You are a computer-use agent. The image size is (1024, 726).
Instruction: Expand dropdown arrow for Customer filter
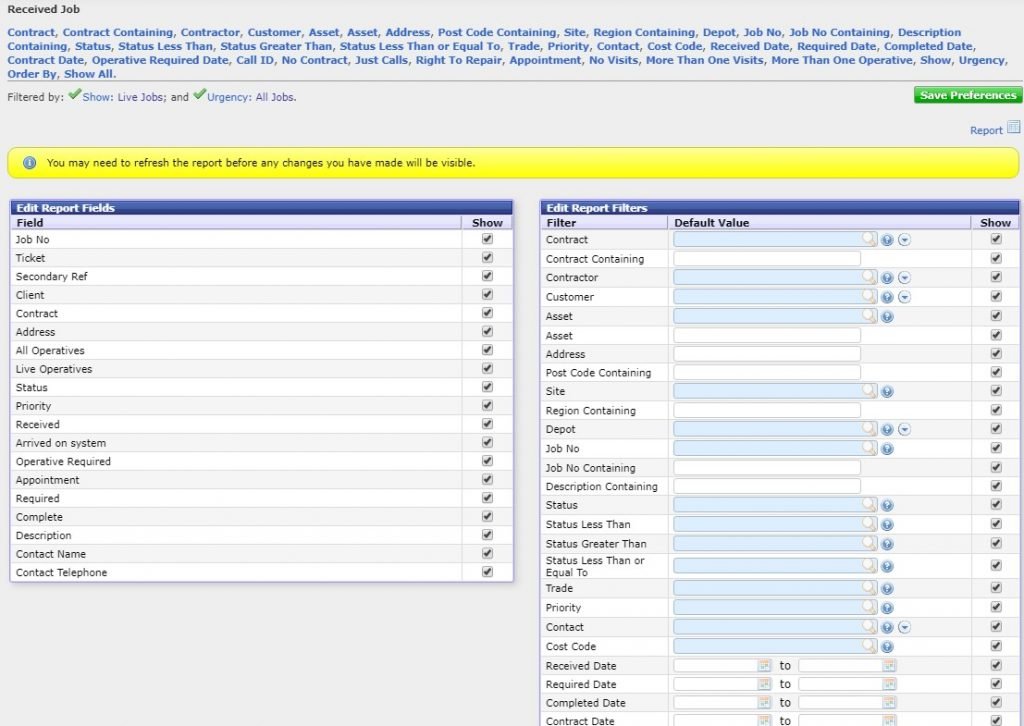click(904, 297)
